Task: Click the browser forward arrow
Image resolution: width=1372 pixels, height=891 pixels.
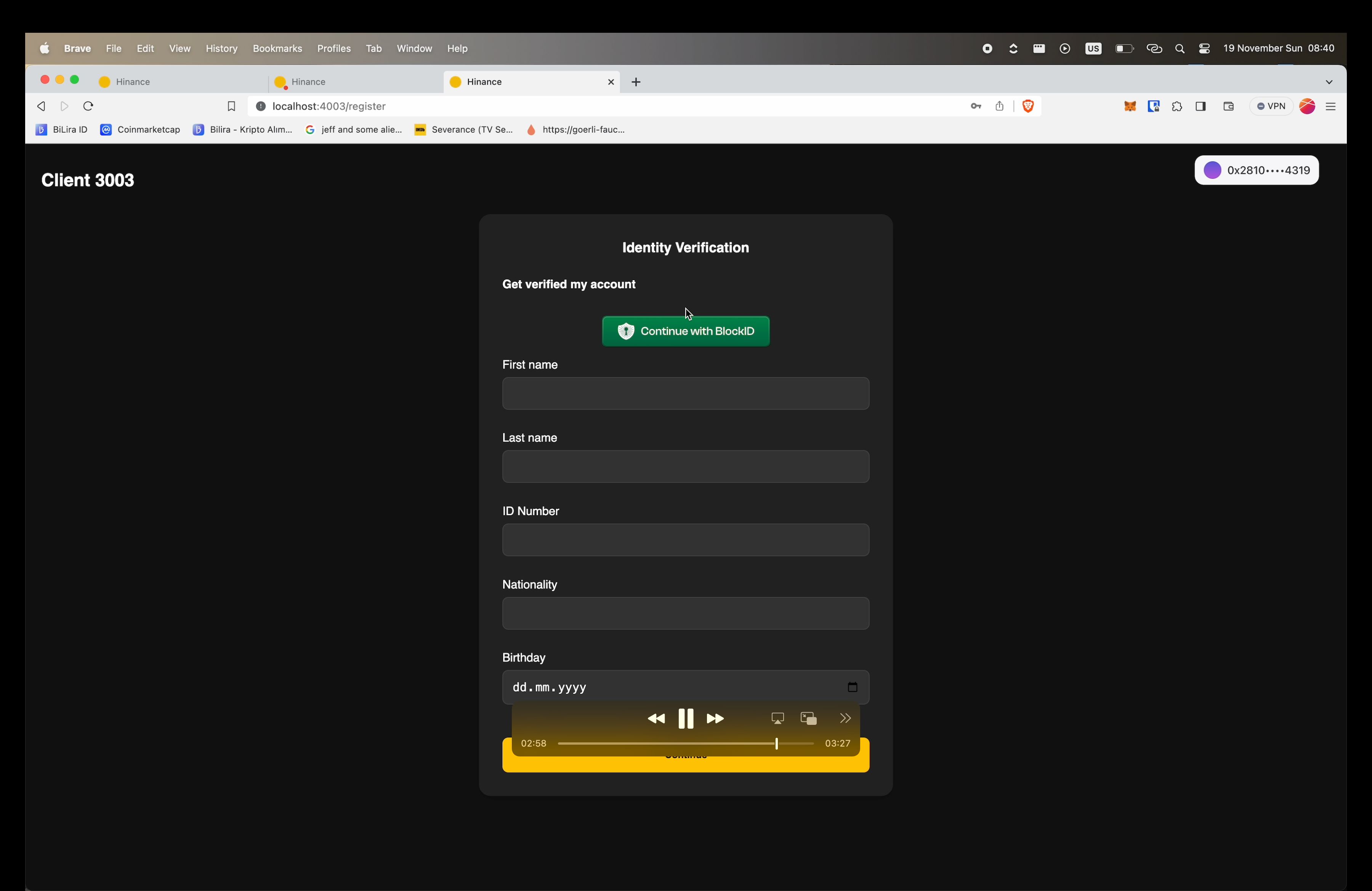Action: 64,106
